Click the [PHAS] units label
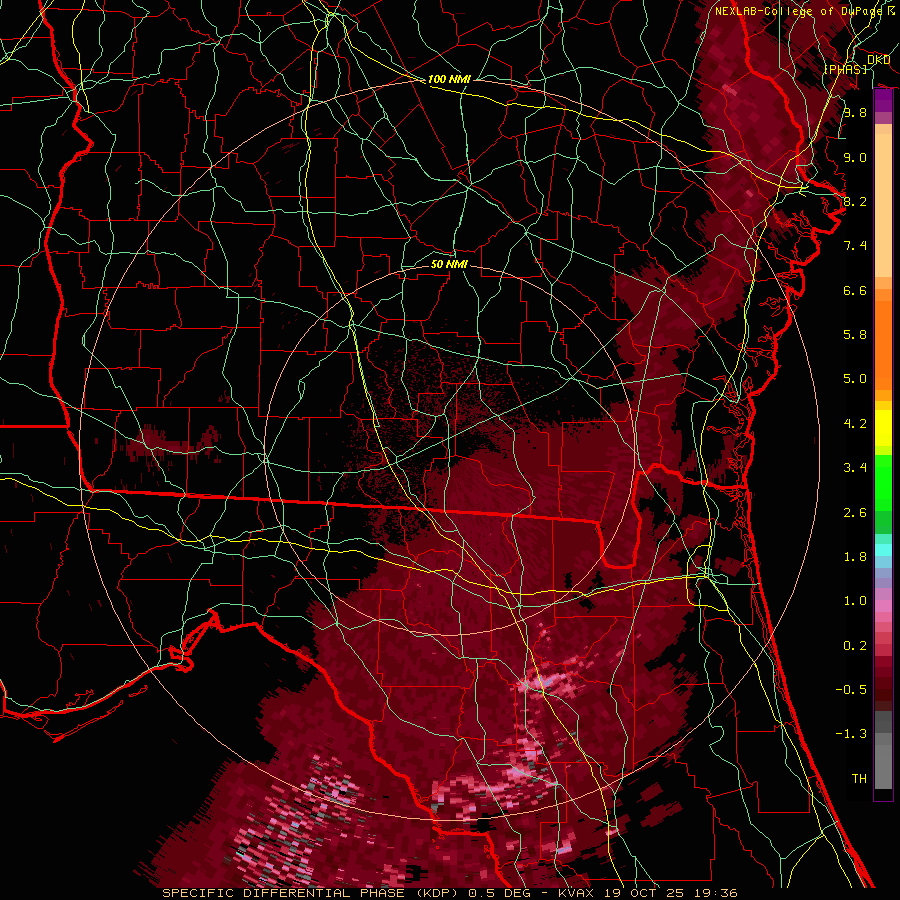 click(845, 70)
